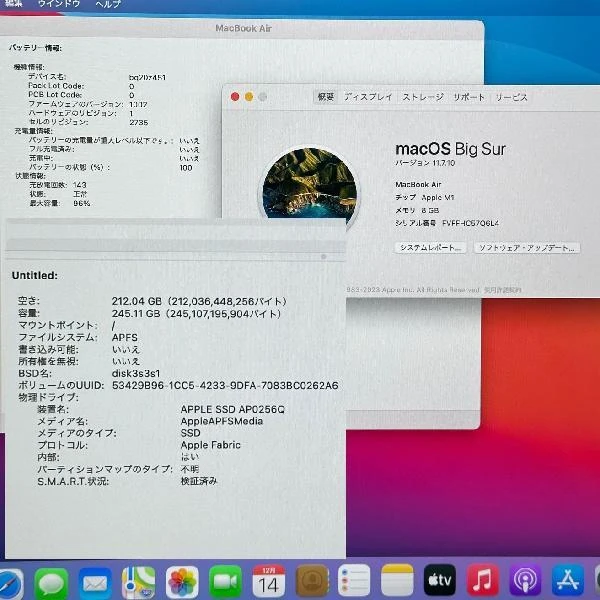This screenshot has width=600, height=600.
Task: Launch Mail from the Dock
Action: coord(95,582)
